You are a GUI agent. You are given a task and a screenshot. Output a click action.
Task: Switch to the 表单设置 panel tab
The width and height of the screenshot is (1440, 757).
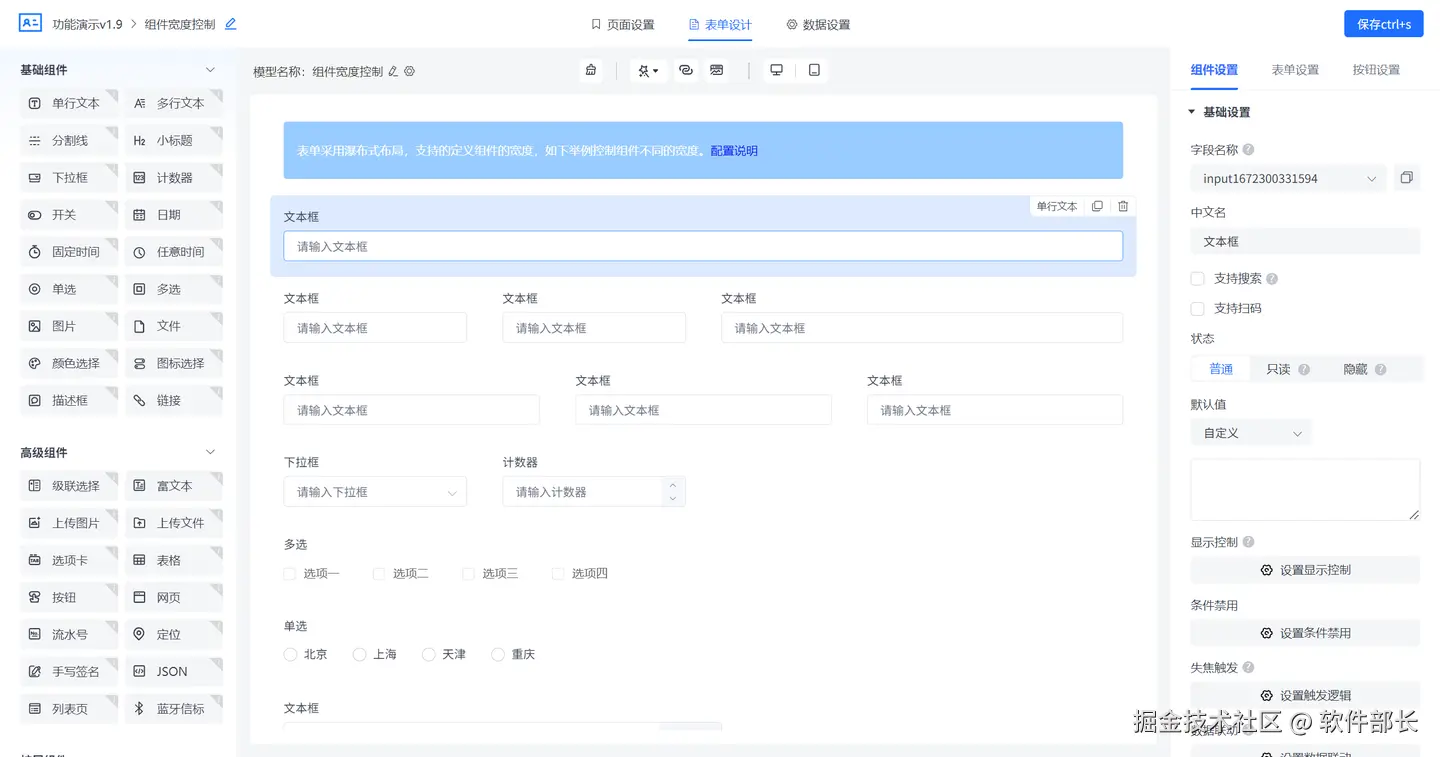(1295, 70)
